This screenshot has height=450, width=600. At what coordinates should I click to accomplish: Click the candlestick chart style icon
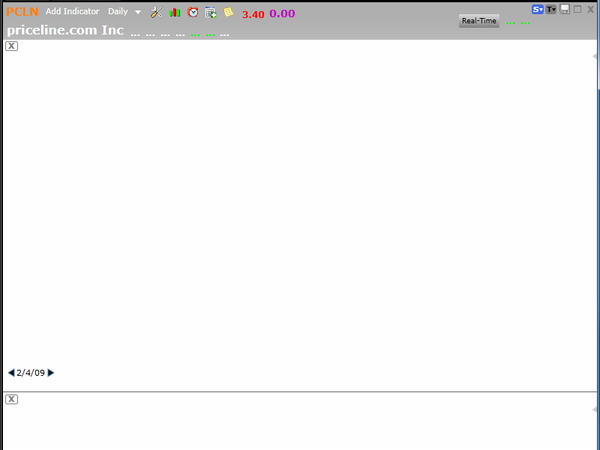[175, 12]
